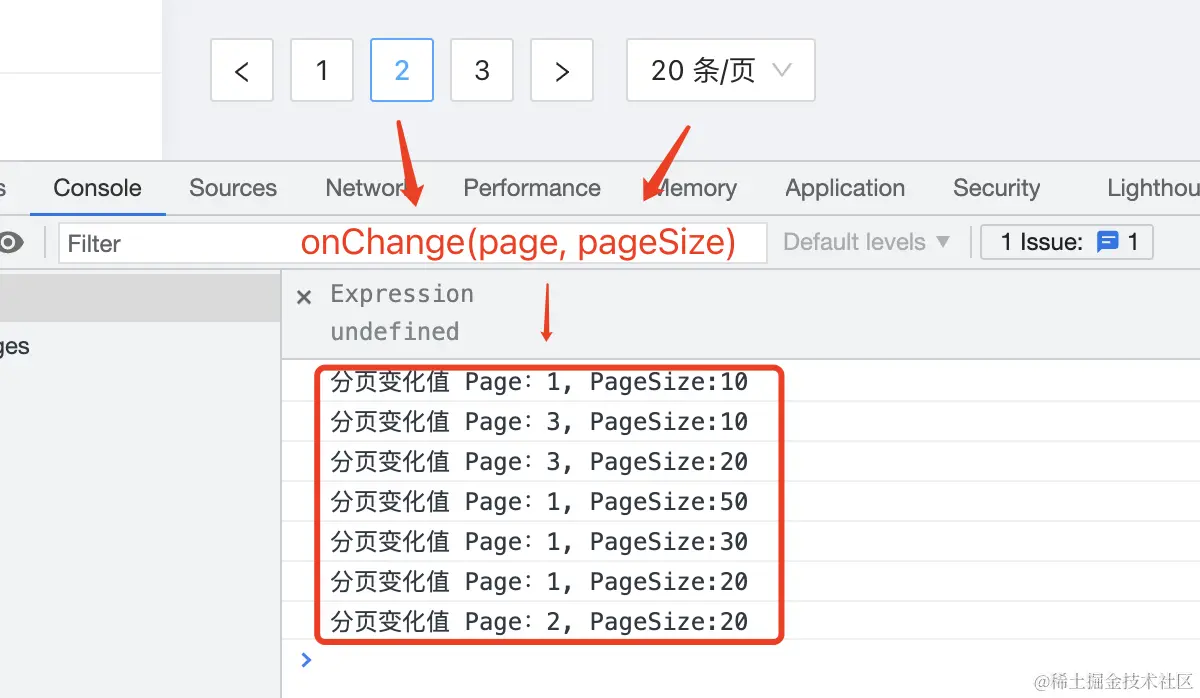Open the Performance tab
The height and width of the screenshot is (698, 1200).
pos(532,188)
